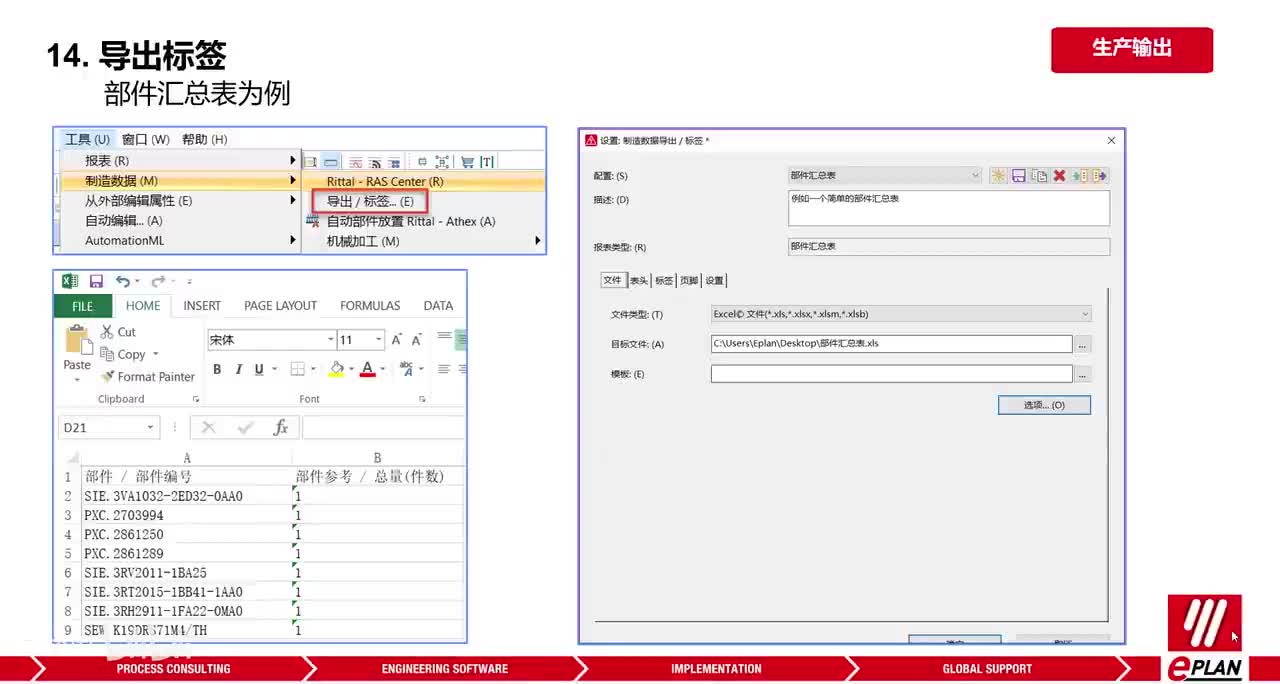
Task: Click the Decrease Font Size icon
Action: (x=417, y=340)
